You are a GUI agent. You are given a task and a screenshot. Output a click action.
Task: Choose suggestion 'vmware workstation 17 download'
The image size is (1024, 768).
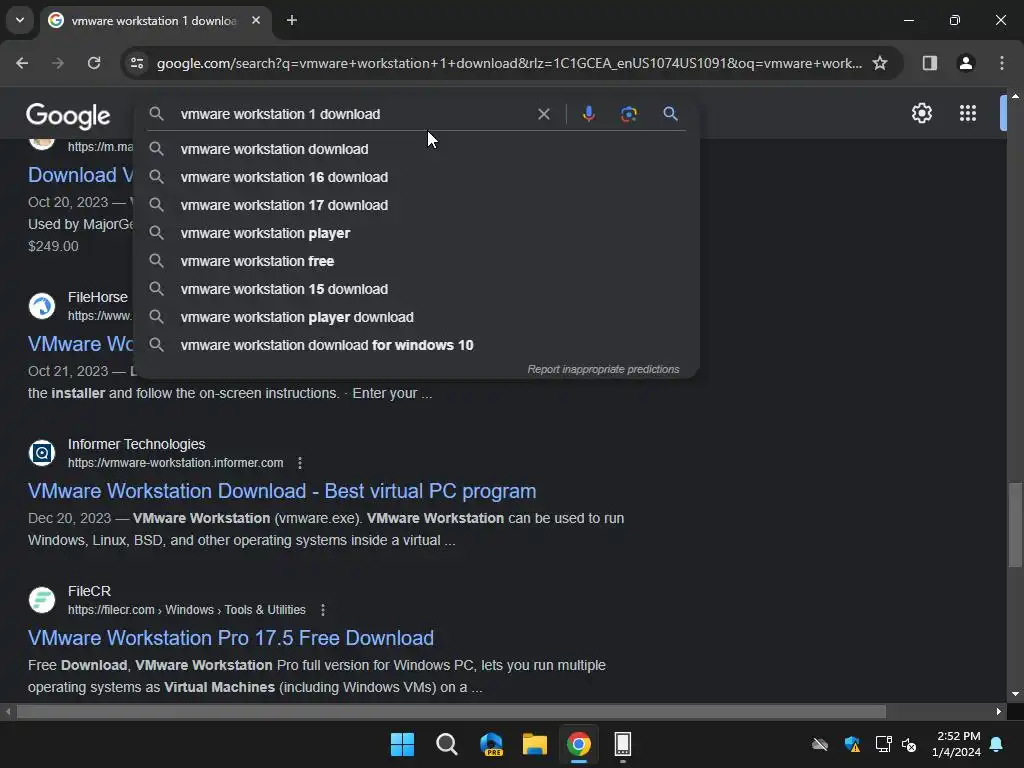(x=417, y=205)
